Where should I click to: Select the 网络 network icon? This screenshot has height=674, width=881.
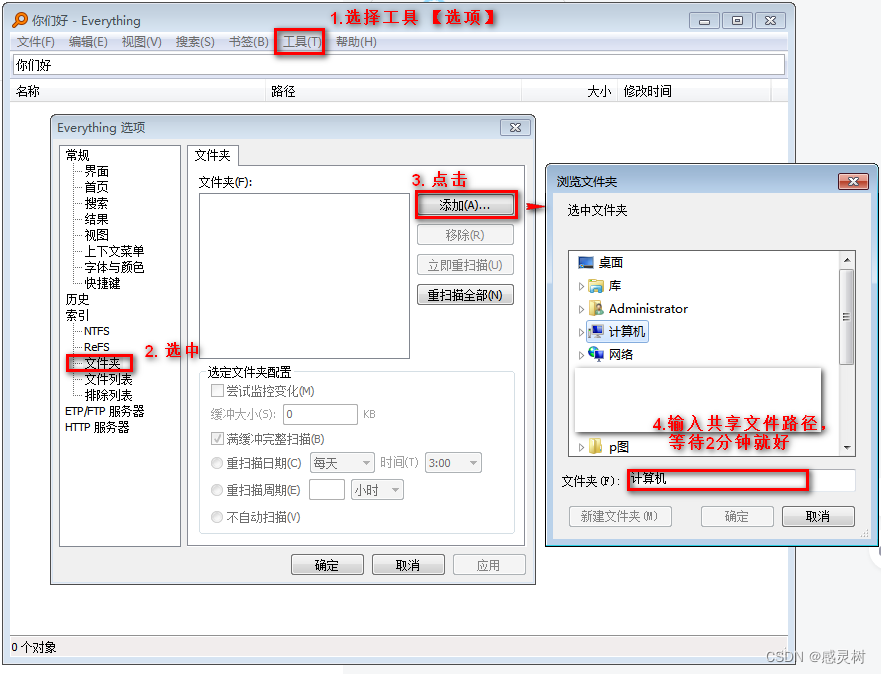[596, 354]
